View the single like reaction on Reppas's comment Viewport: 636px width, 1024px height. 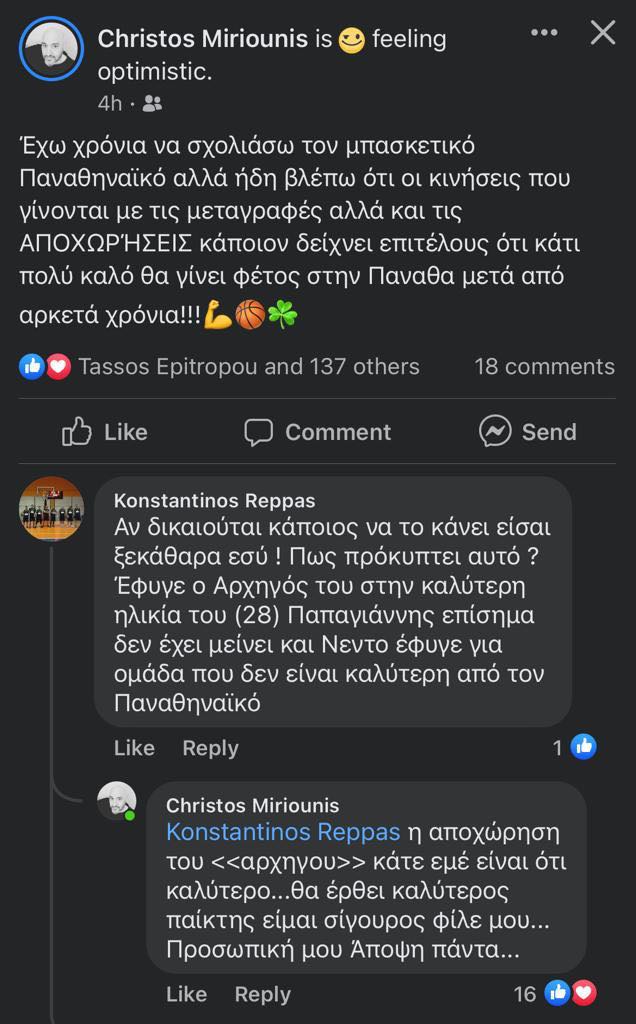pyautogui.click(x=575, y=747)
